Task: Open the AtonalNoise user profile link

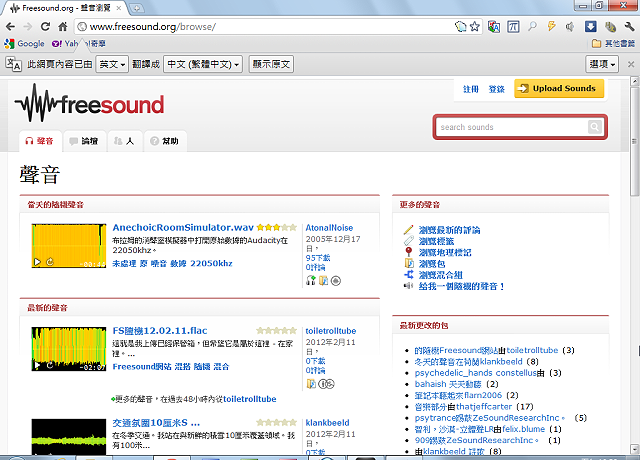Action: (329, 228)
